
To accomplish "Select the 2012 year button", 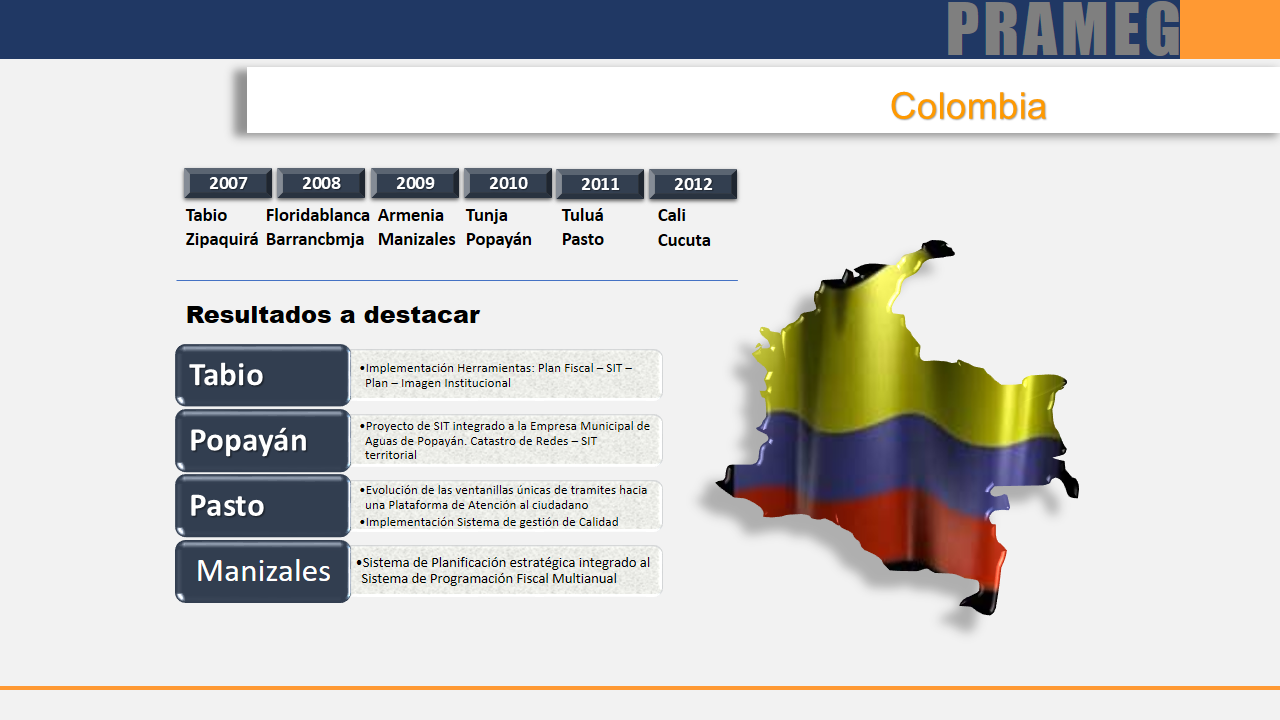I will 693,185.
